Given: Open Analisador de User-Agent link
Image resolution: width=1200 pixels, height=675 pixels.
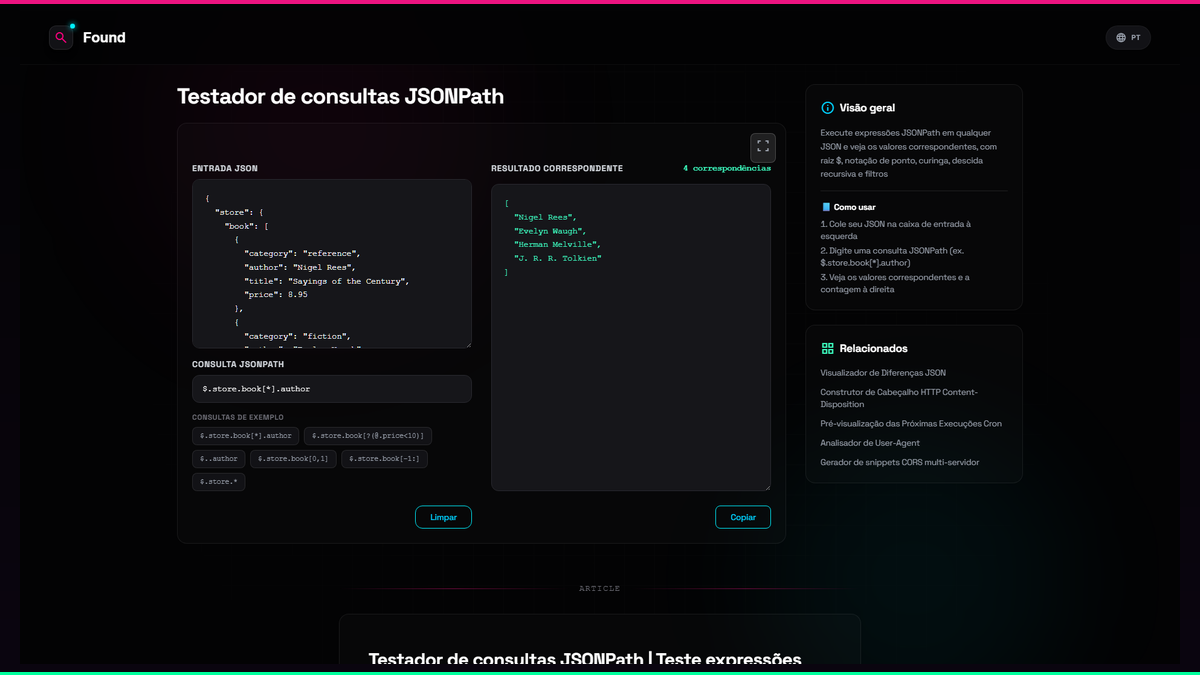Looking at the screenshot, I should (x=870, y=443).
